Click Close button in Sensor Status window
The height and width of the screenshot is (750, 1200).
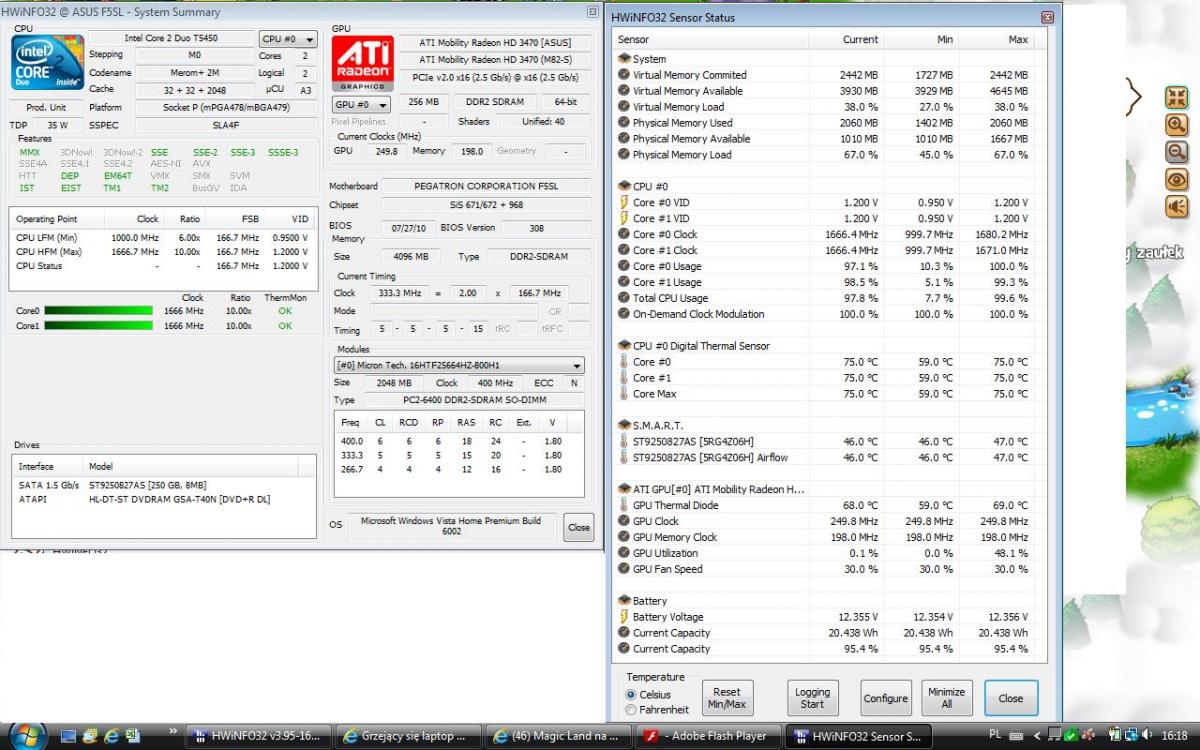point(1011,698)
